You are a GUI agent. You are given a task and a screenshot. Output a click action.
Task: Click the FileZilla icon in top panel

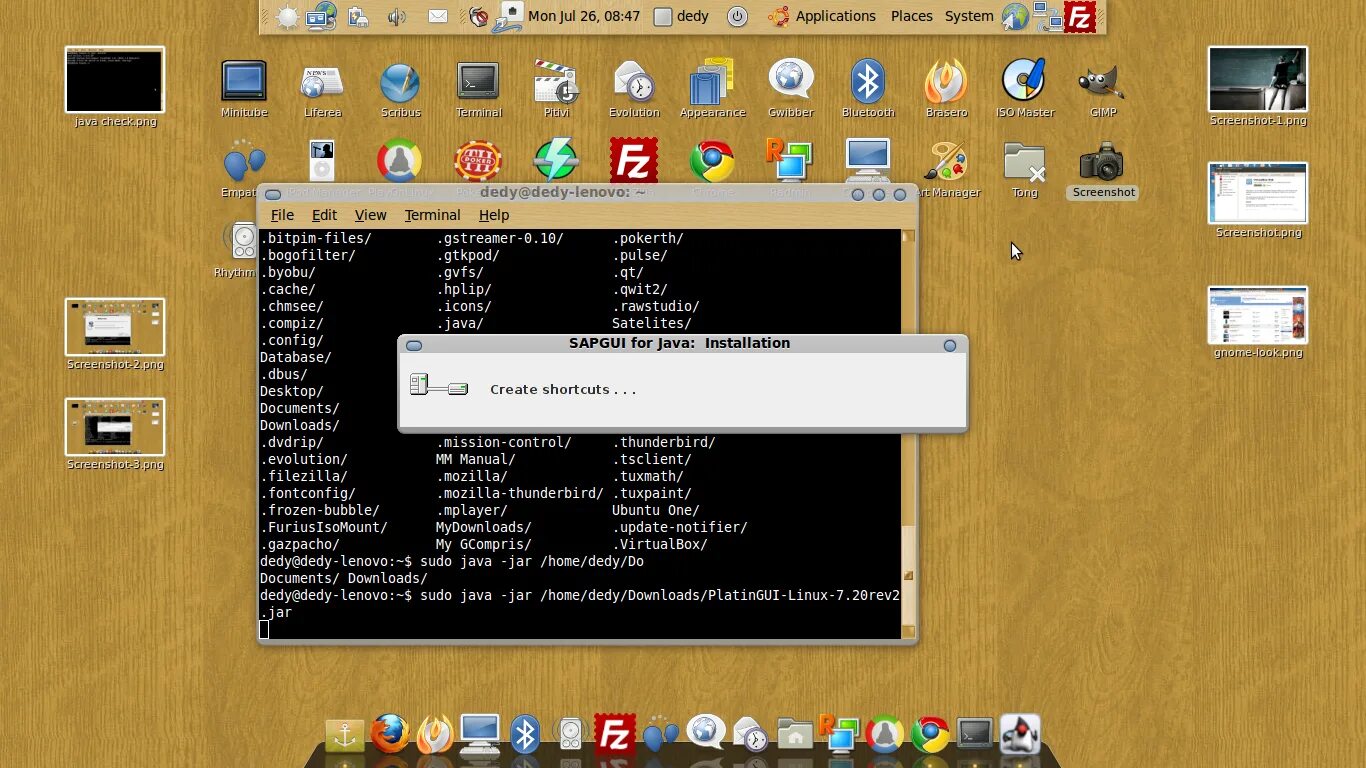pos(1080,17)
